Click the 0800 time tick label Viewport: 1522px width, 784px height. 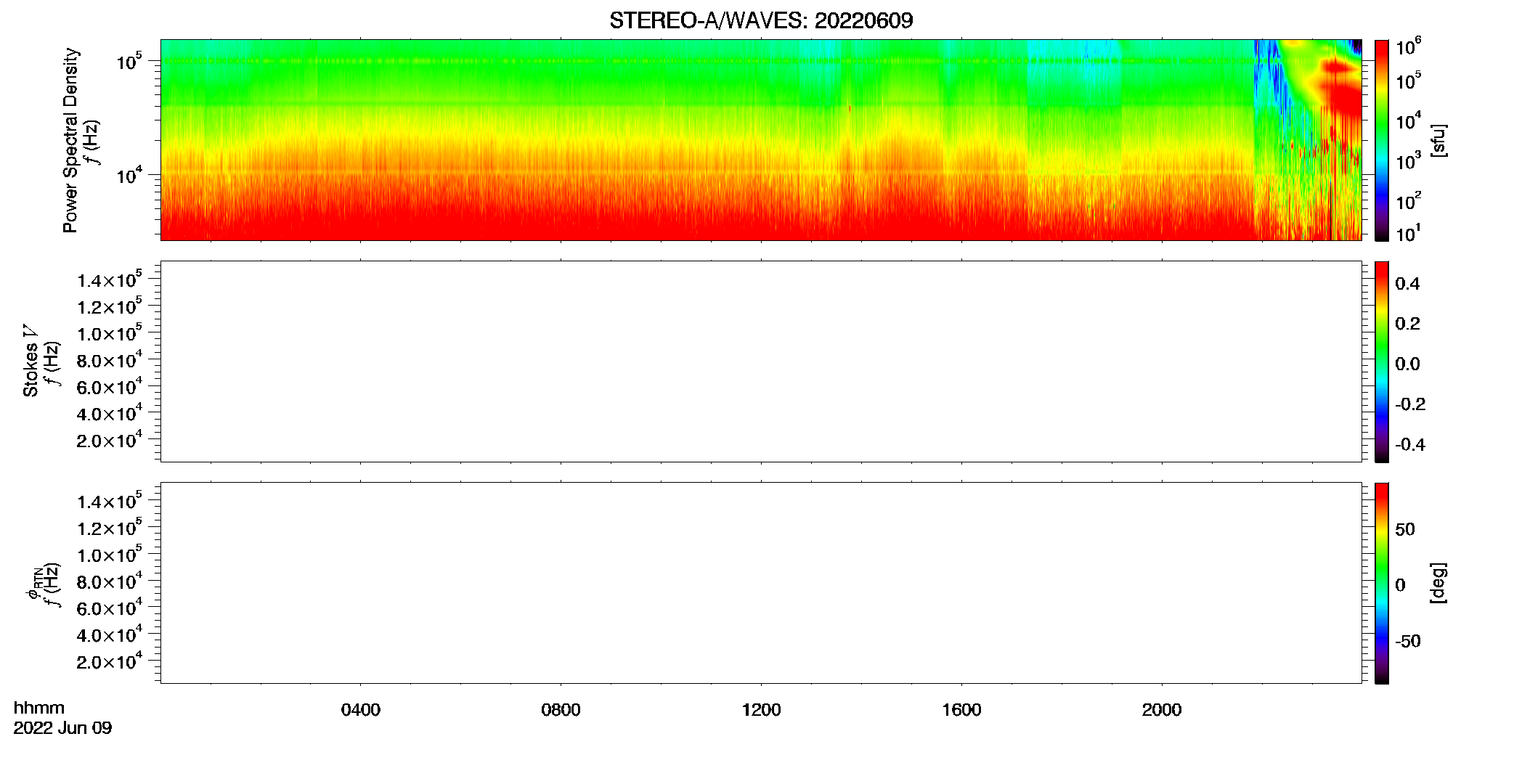[561, 710]
